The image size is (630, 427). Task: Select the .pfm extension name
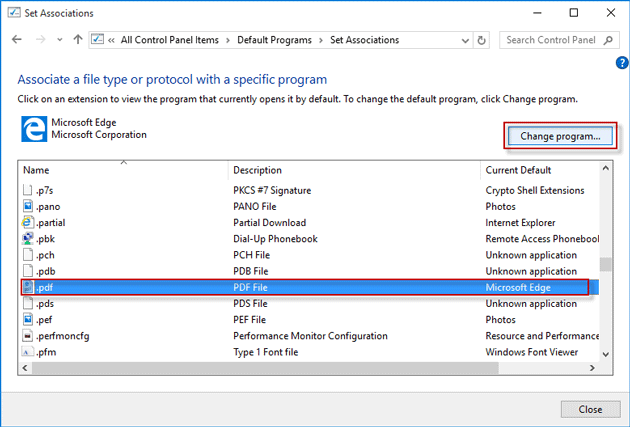coord(46,352)
